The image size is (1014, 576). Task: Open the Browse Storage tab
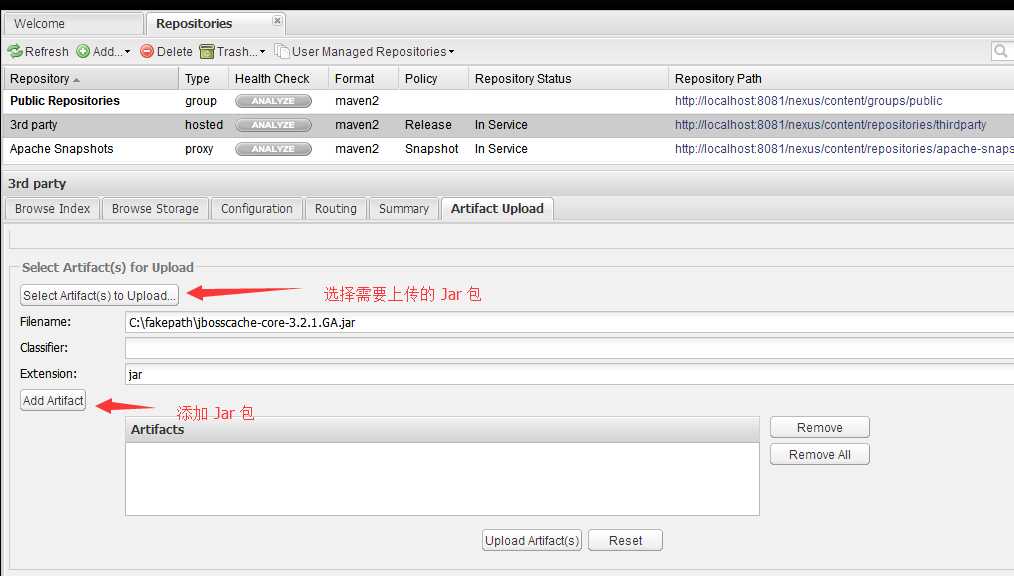click(155, 209)
